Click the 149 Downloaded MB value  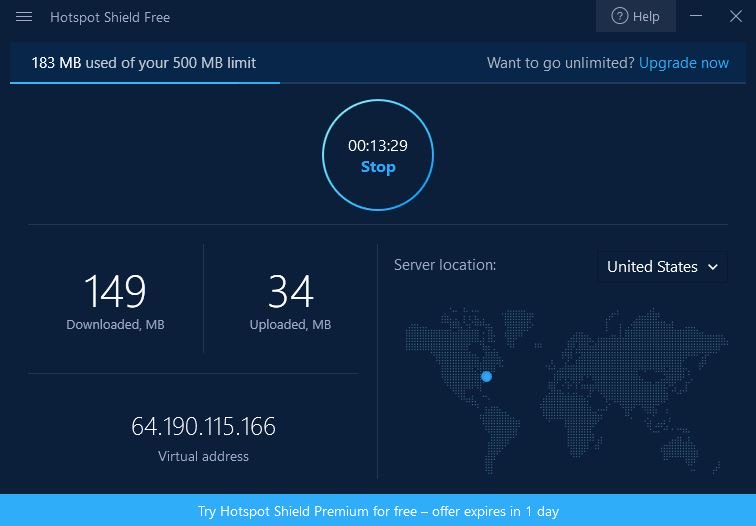pos(115,291)
